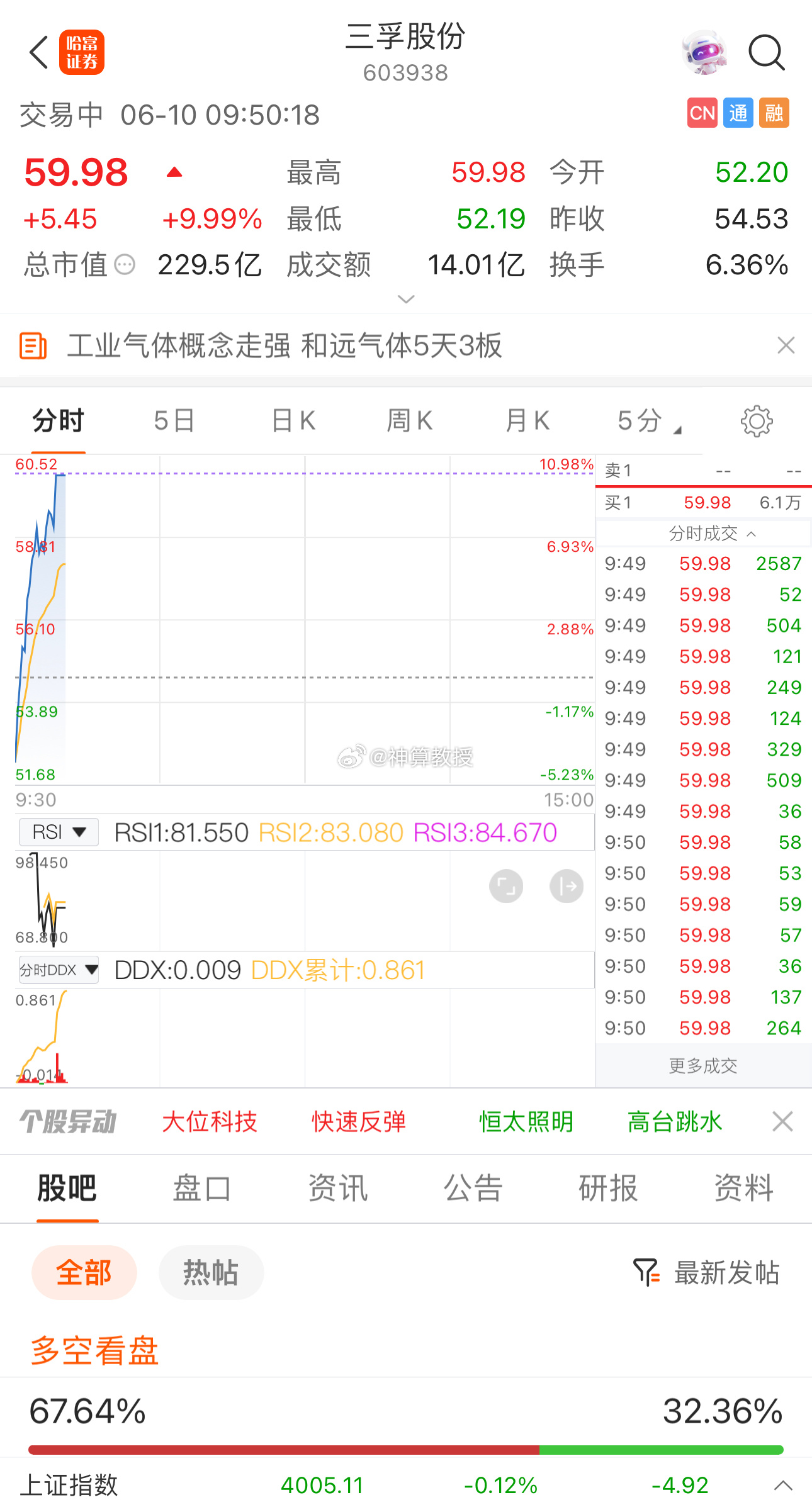
Task: Tap the back arrow icon
Action: [x=39, y=52]
